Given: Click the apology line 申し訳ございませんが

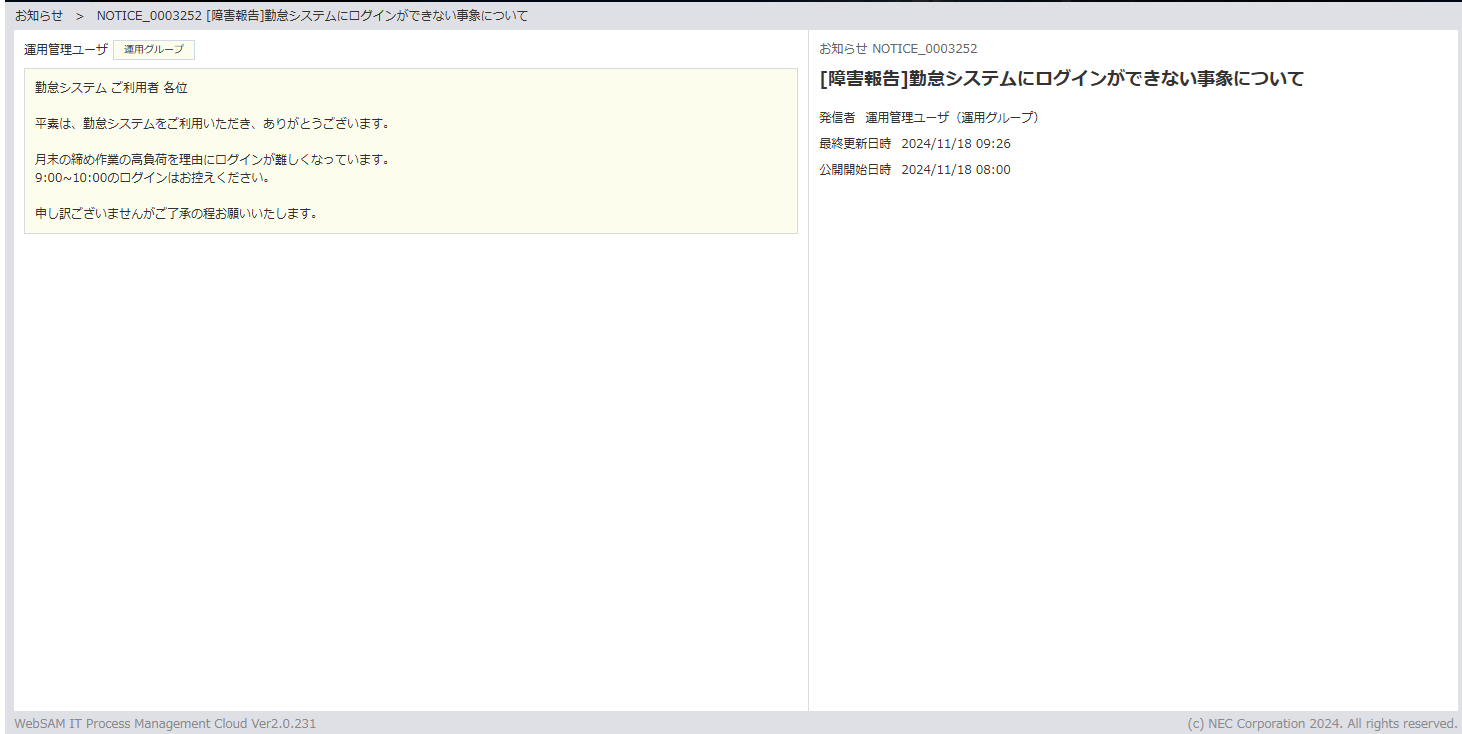Looking at the screenshot, I should (x=176, y=214).
